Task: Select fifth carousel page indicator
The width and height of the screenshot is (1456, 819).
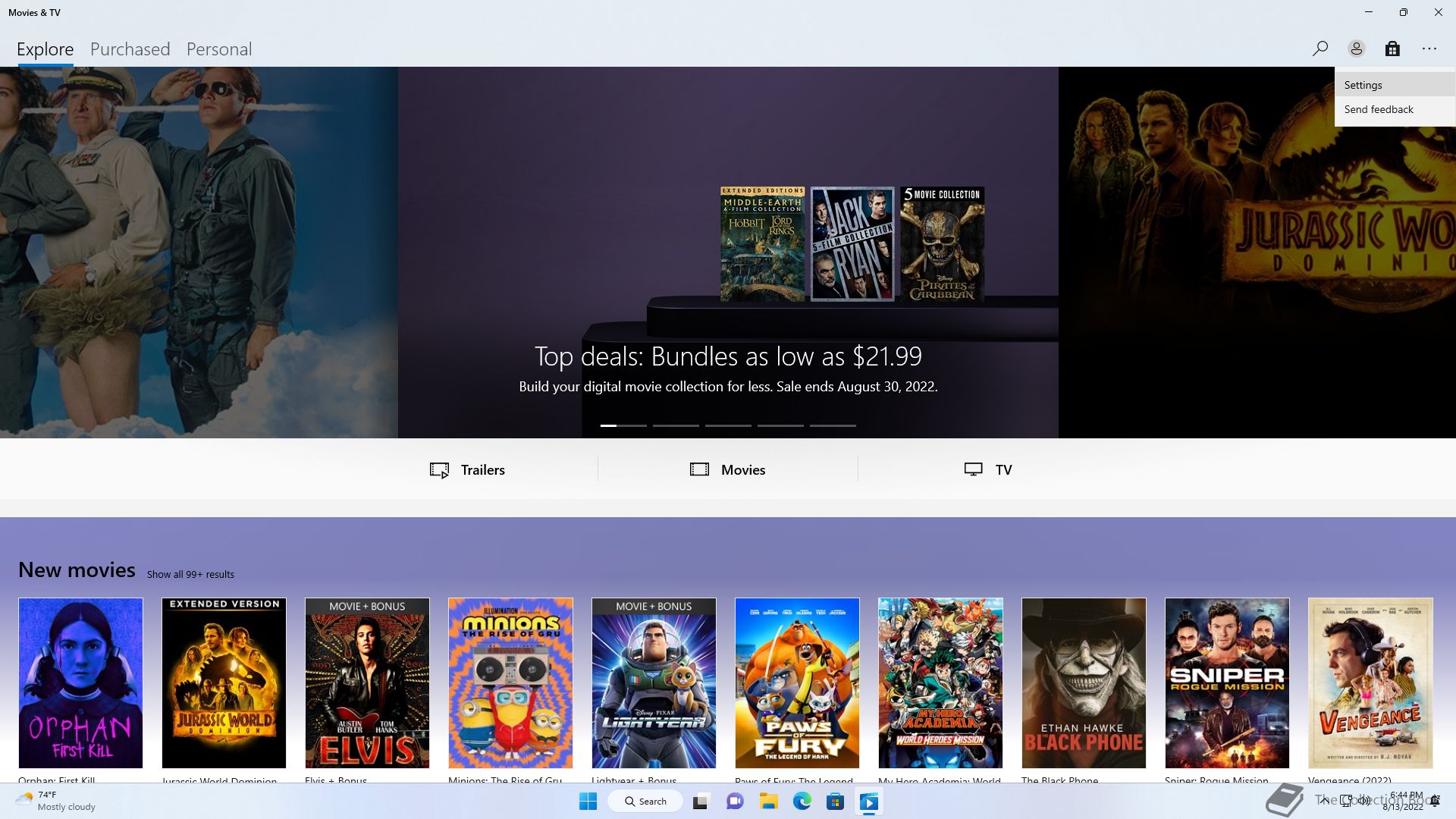Action: pyautogui.click(x=833, y=425)
